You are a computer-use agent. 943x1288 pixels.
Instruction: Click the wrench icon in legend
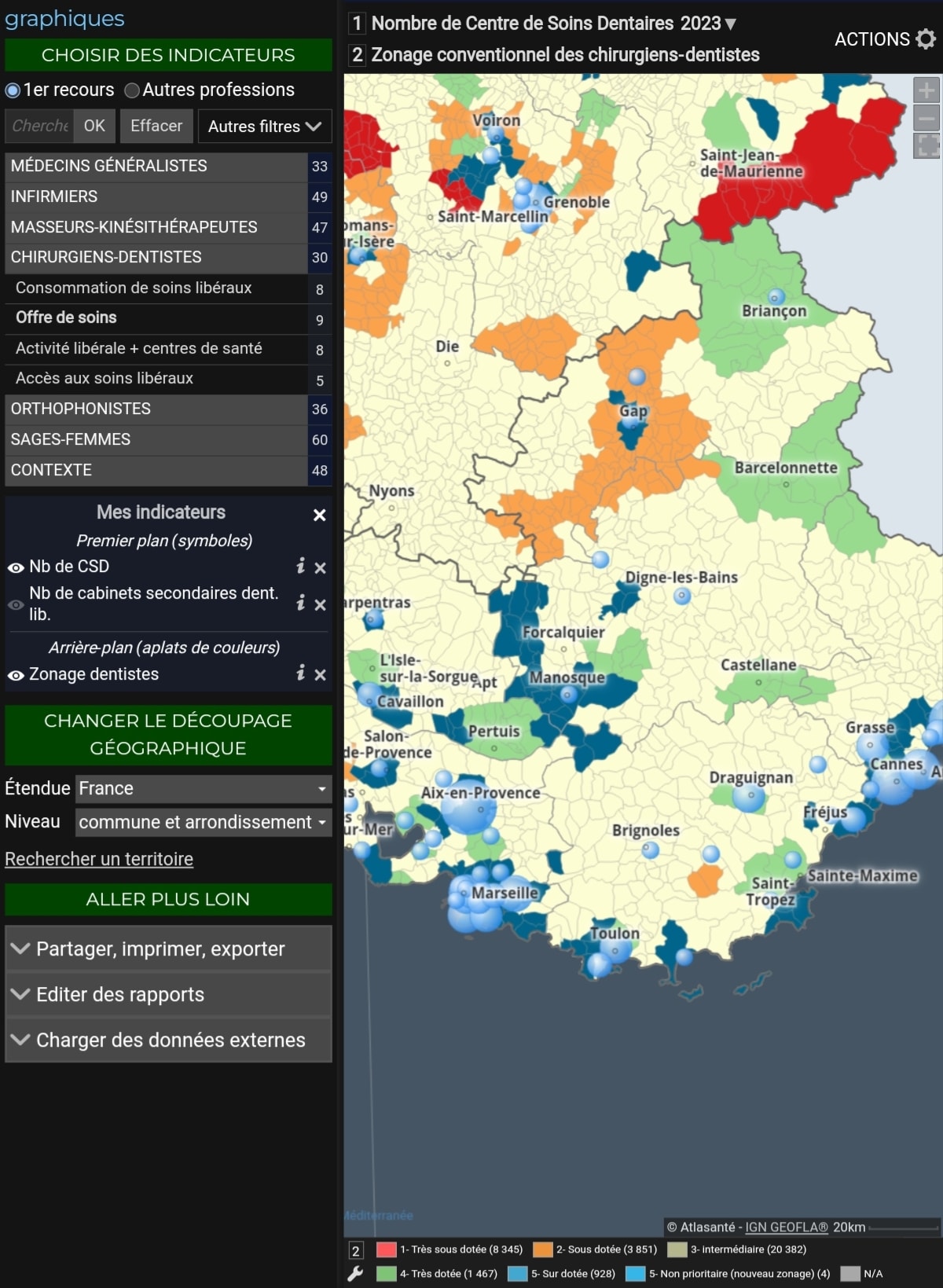[x=355, y=1274]
